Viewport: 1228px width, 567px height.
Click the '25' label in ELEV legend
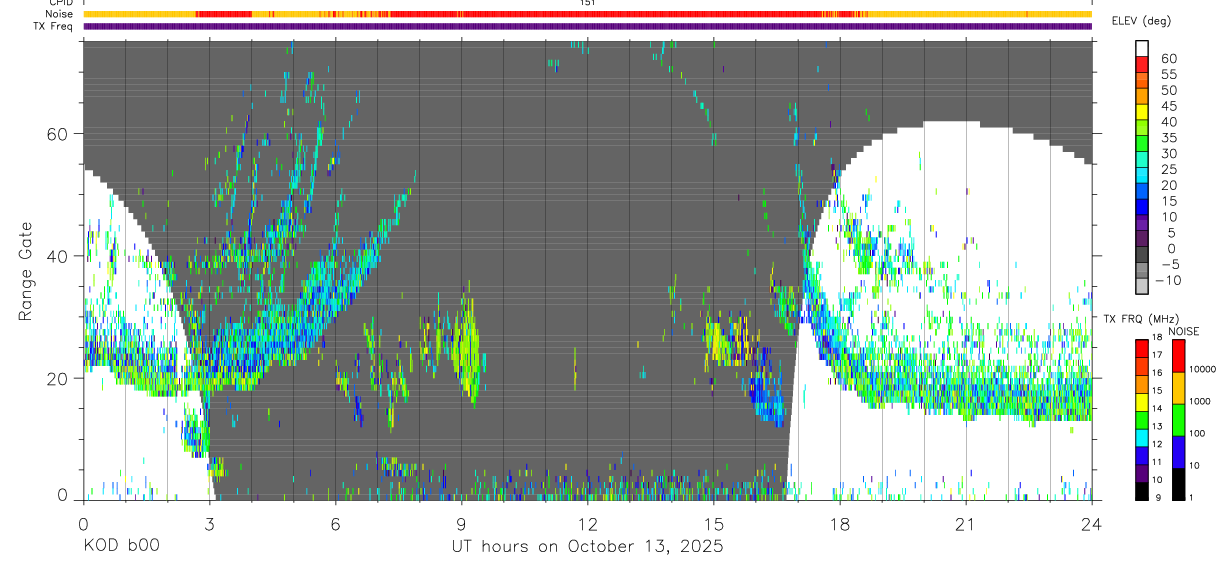(1169, 169)
